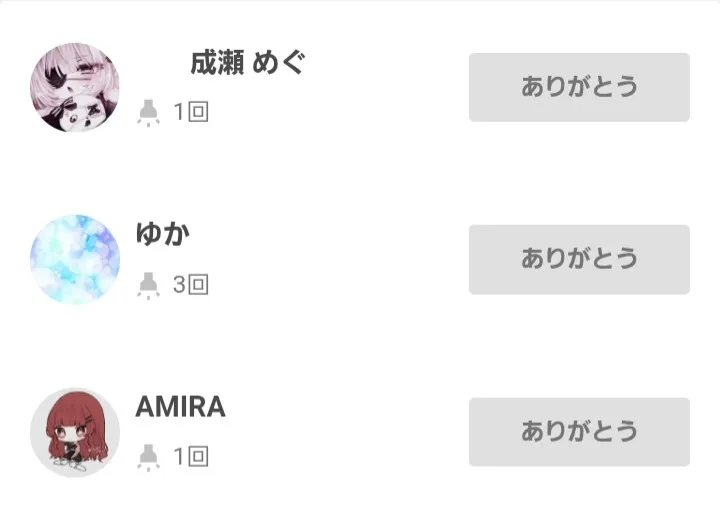Open ゆか's blue watercolor avatar
Viewport: 720px width, 515px height.
pyautogui.click(x=75, y=259)
